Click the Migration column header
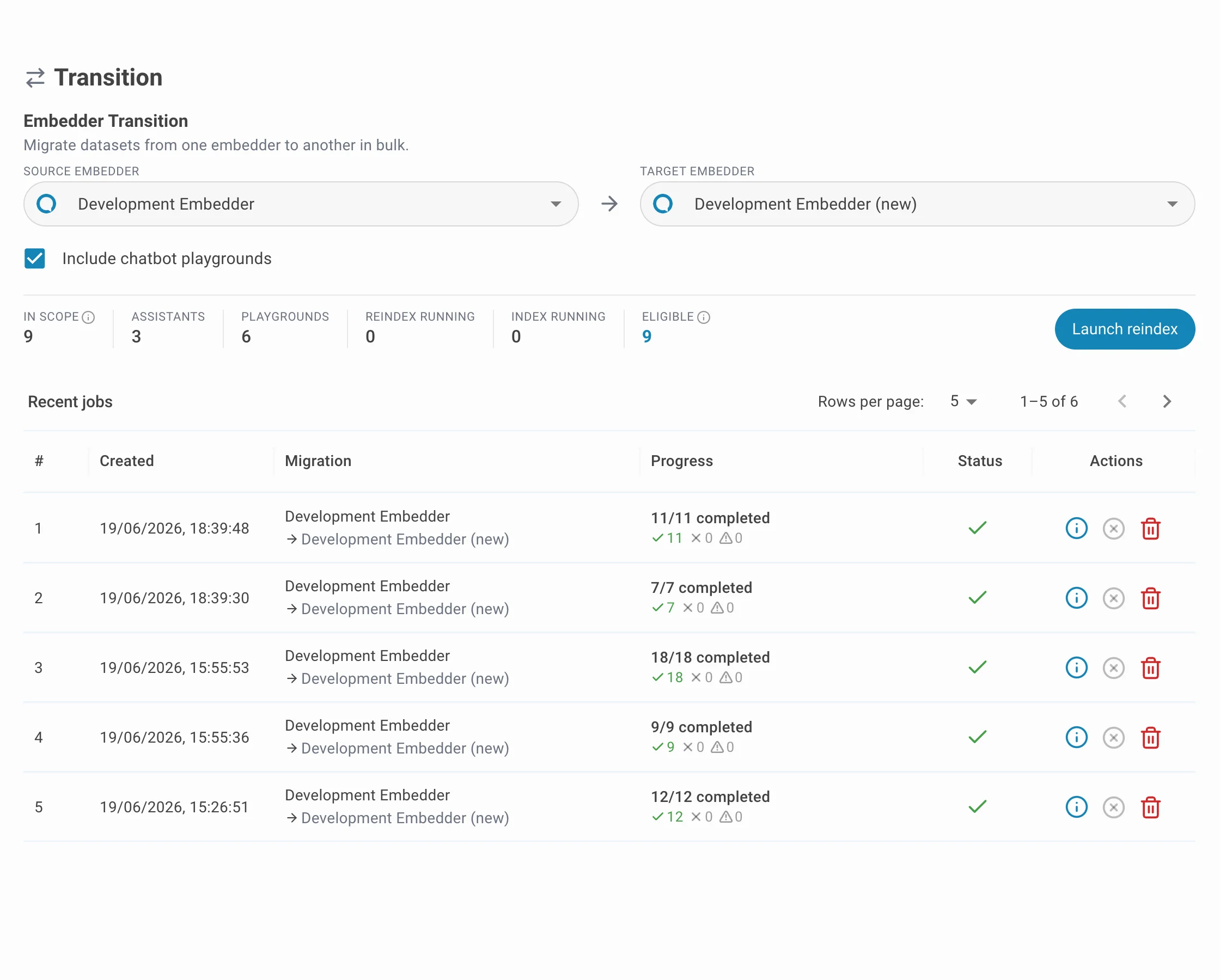Image resolution: width=1220 pixels, height=980 pixels. point(318,461)
